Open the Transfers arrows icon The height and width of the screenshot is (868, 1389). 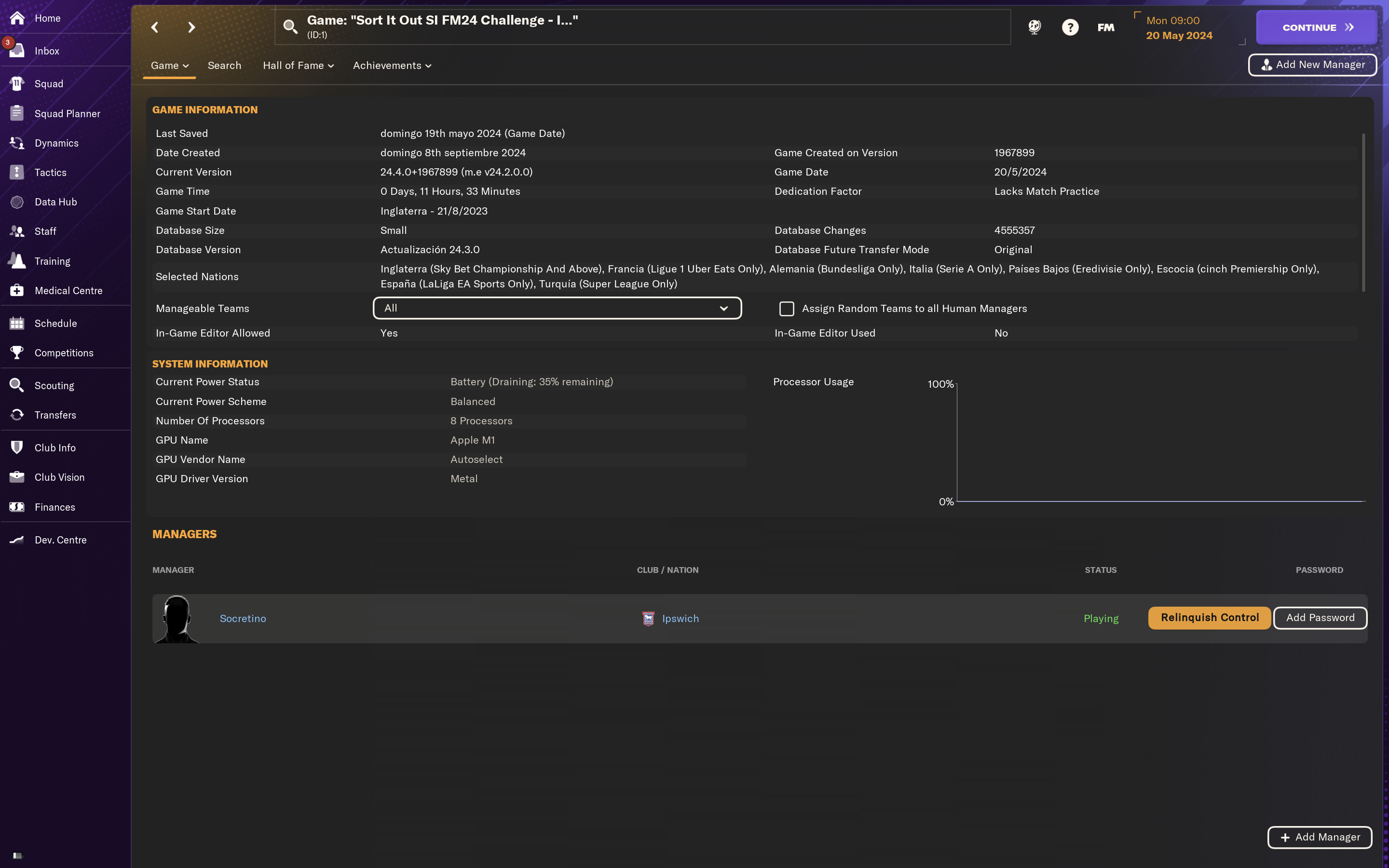(17, 415)
